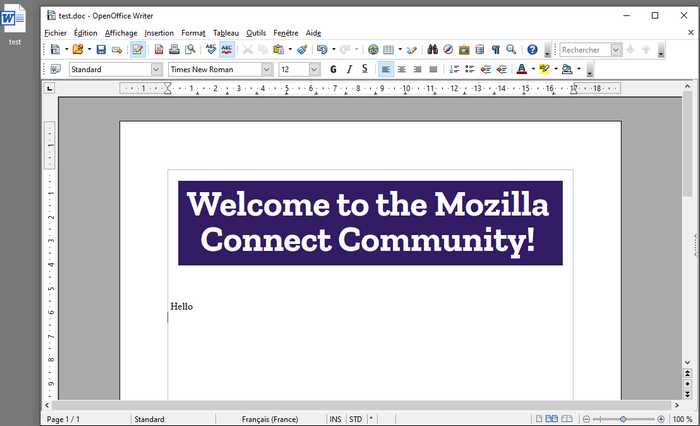Open the Times New Roman font dropdown
Image resolution: width=700 pixels, height=426 pixels.
point(267,70)
